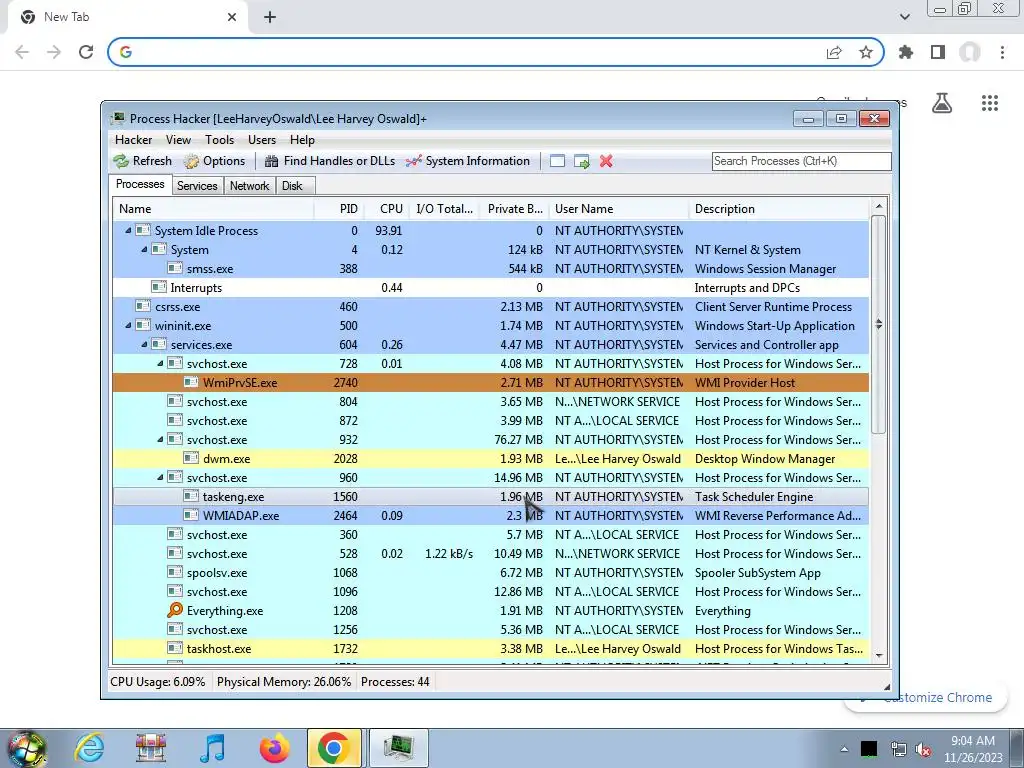Open the Hacker menu
The height and width of the screenshot is (768, 1024).
(133, 140)
